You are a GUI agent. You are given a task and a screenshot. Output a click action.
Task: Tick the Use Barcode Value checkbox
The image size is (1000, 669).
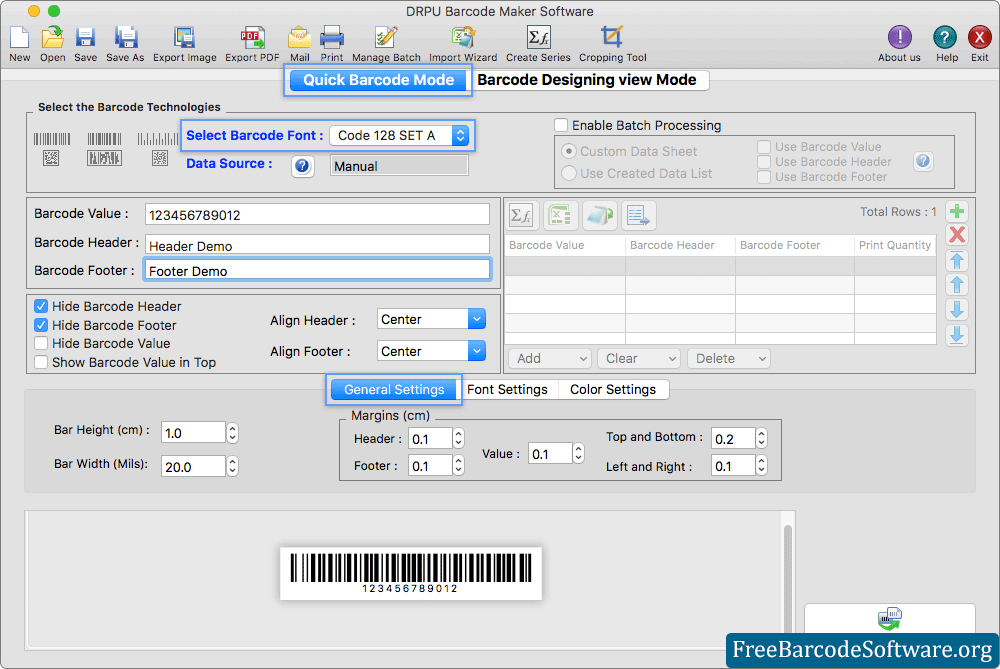764,147
